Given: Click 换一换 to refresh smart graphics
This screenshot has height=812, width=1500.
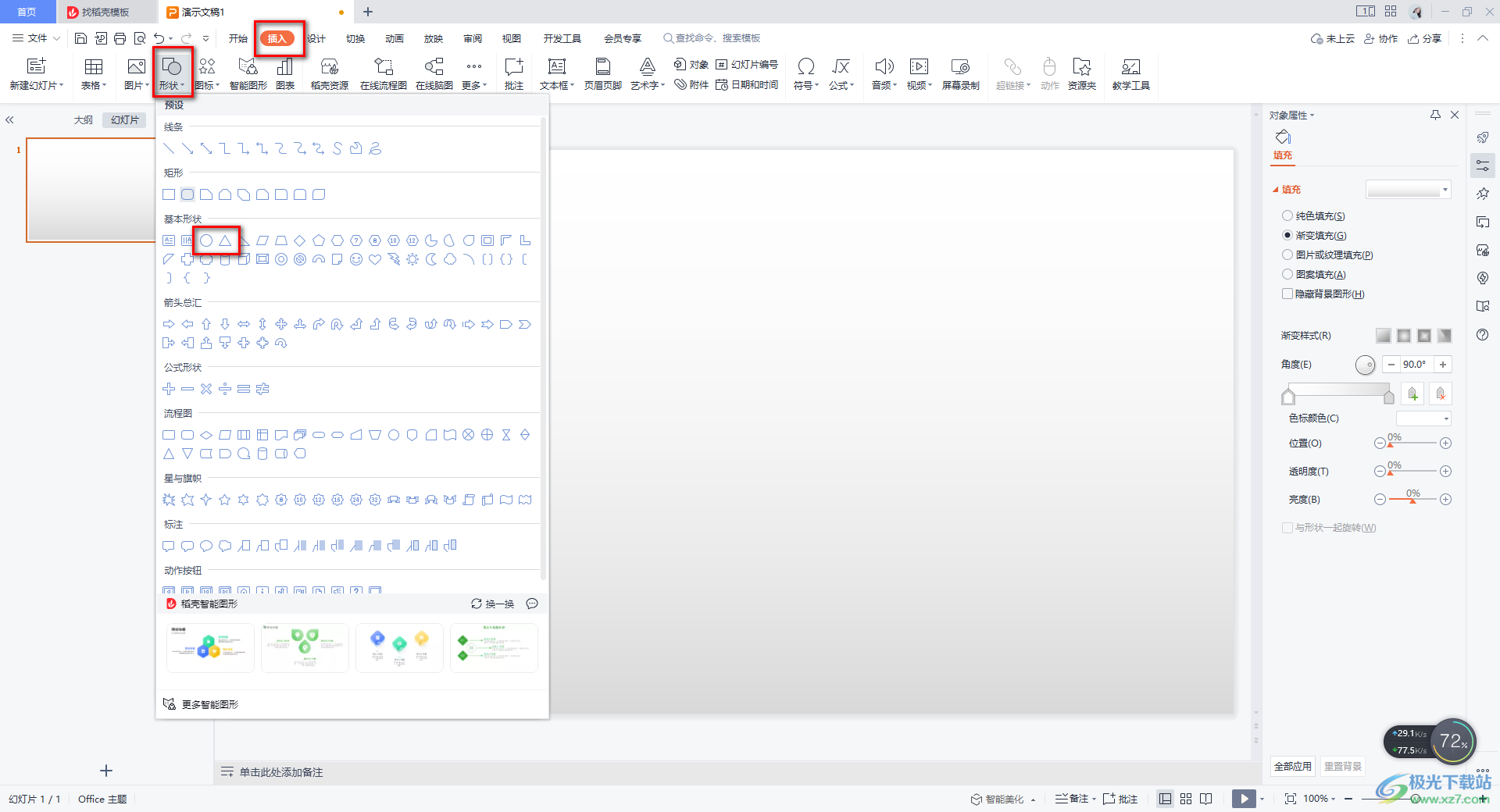Looking at the screenshot, I should (493, 604).
